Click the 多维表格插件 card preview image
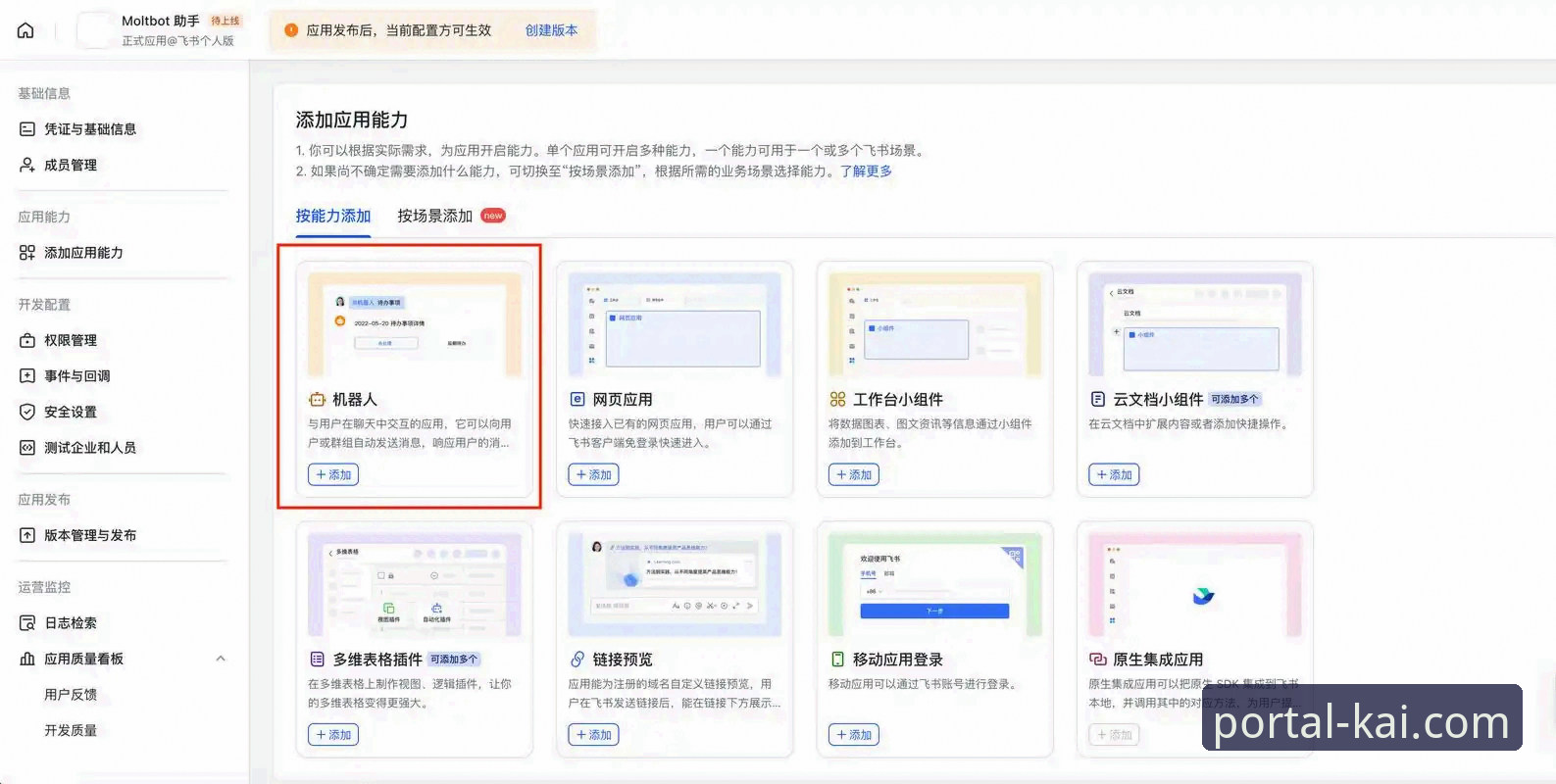 coord(415,584)
